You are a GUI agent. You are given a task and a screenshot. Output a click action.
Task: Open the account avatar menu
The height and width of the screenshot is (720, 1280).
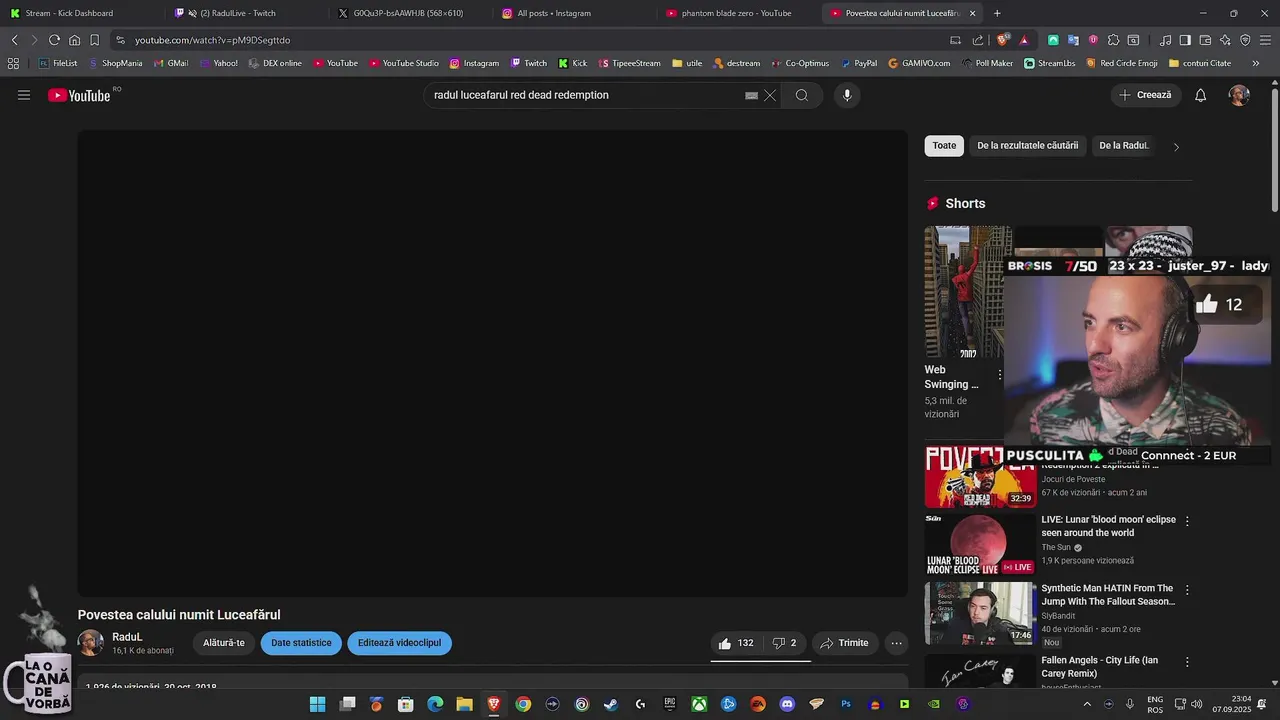[x=1239, y=95]
